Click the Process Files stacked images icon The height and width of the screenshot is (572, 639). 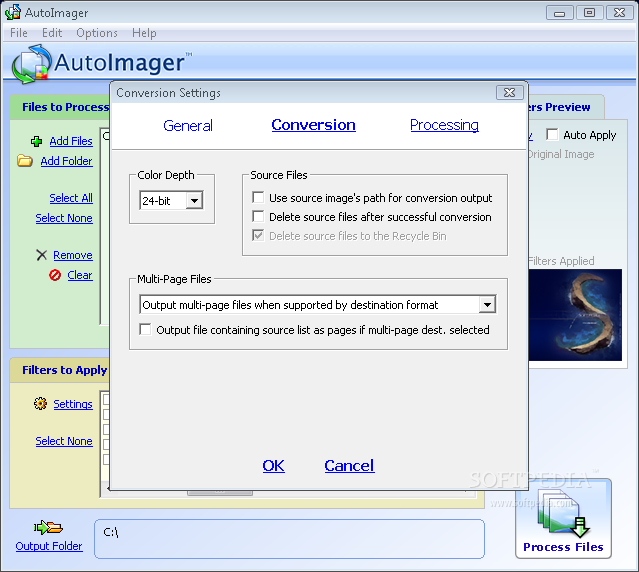(x=563, y=514)
